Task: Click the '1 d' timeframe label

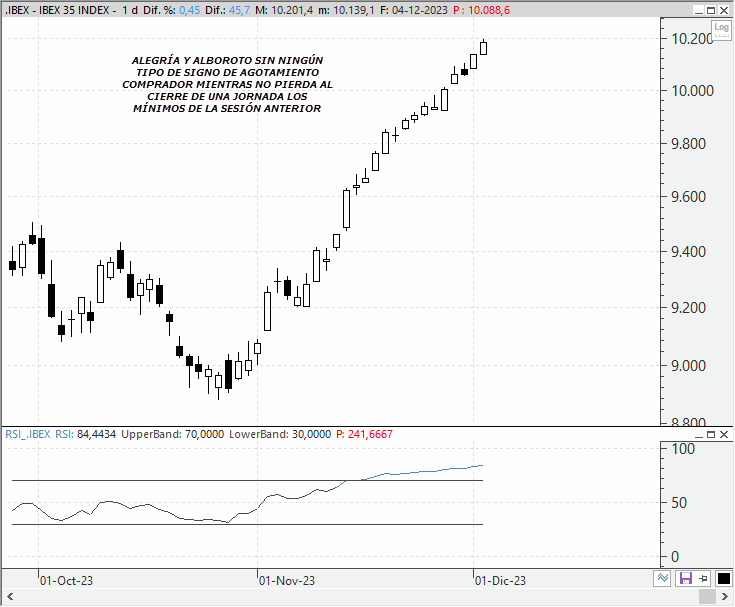Action: click(x=130, y=10)
